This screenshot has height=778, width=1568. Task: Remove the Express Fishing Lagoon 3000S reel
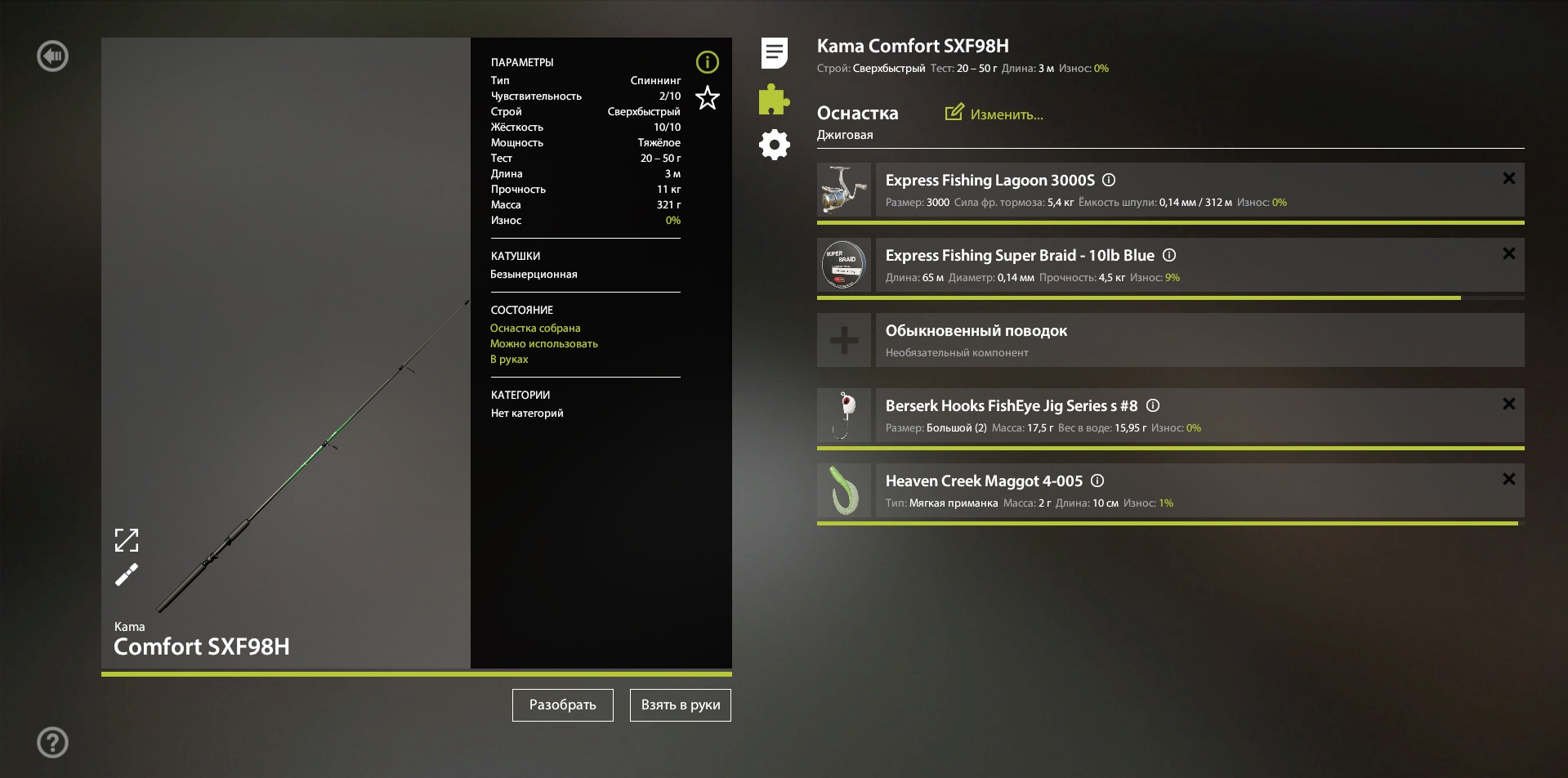[1509, 178]
